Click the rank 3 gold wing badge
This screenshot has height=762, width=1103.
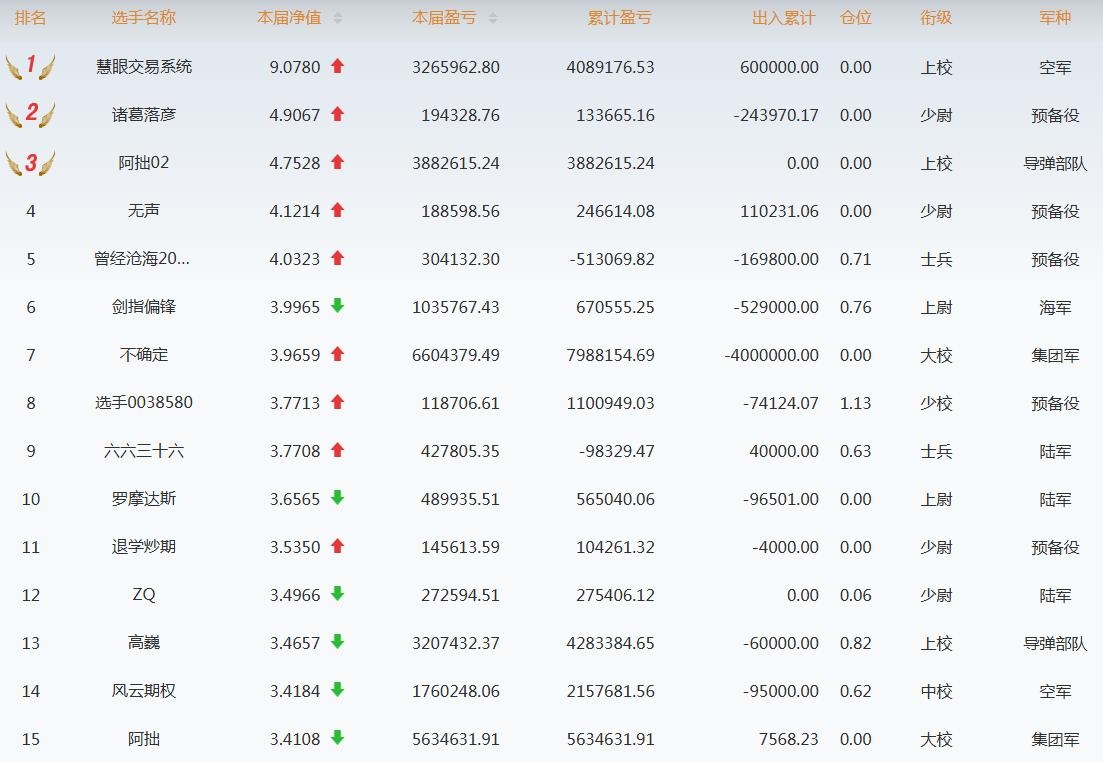coord(30,163)
